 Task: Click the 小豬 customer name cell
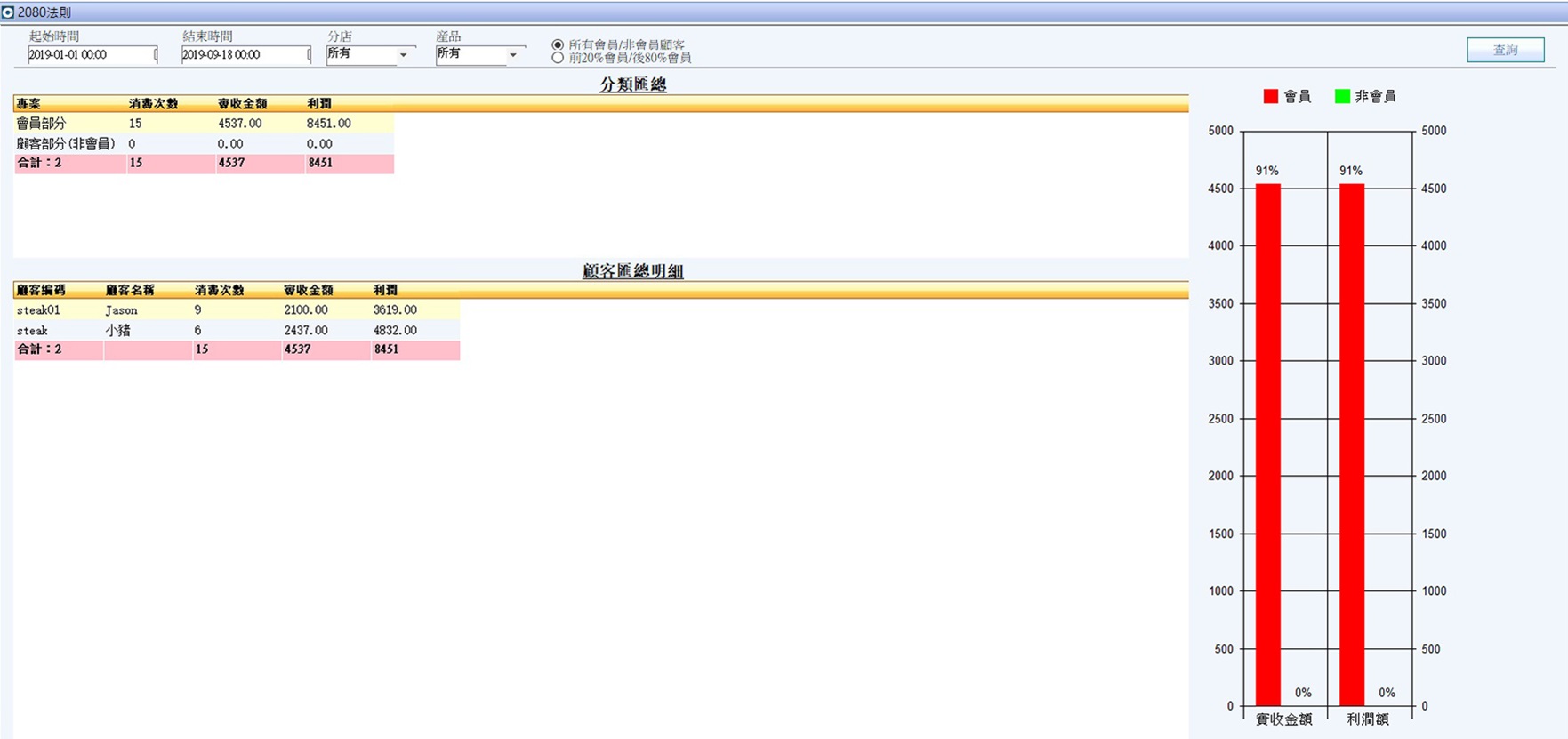pyautogui.click(x=118, y=330)
